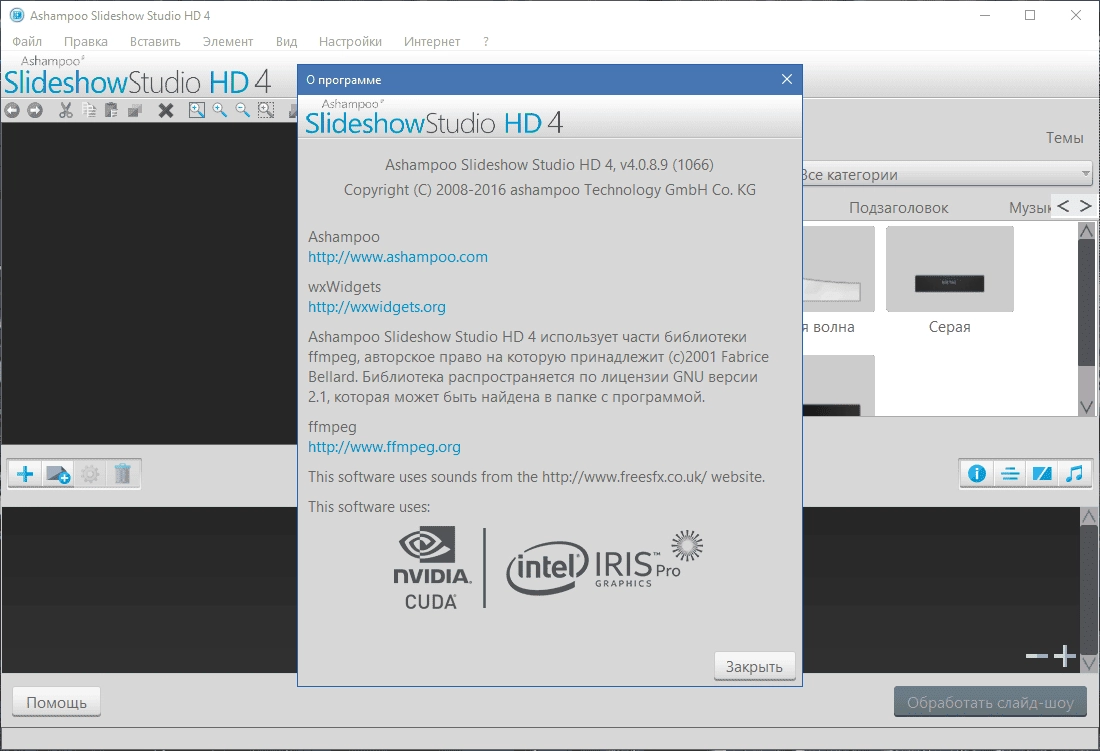Screen dimensions: 1100x751
Task: Click the Copy pages icon in toolbar
Action: coord(89,110)
